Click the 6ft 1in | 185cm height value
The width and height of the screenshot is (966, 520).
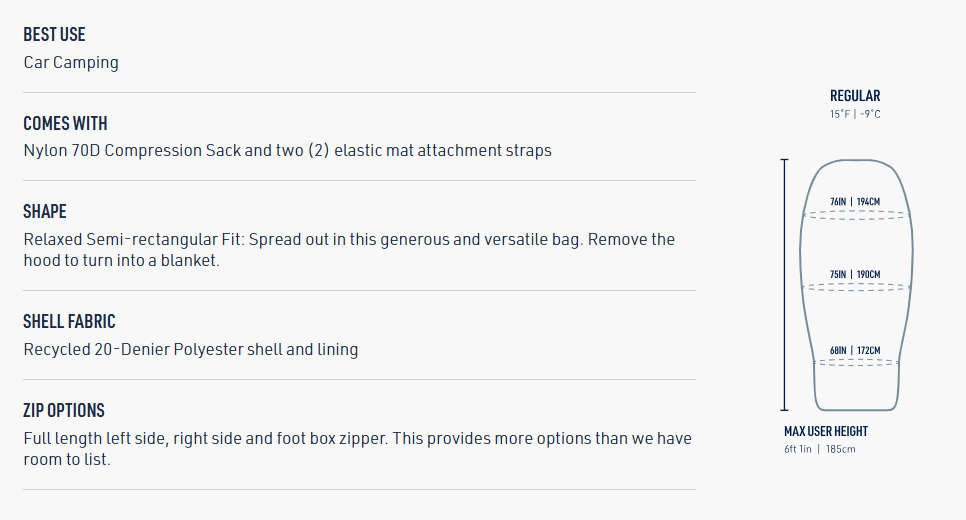pyautogui.click(x=820, y=449)
